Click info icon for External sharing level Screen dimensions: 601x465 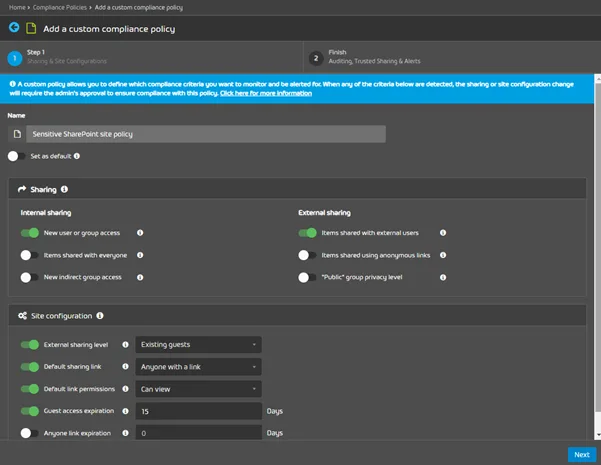tap(125, 345)
